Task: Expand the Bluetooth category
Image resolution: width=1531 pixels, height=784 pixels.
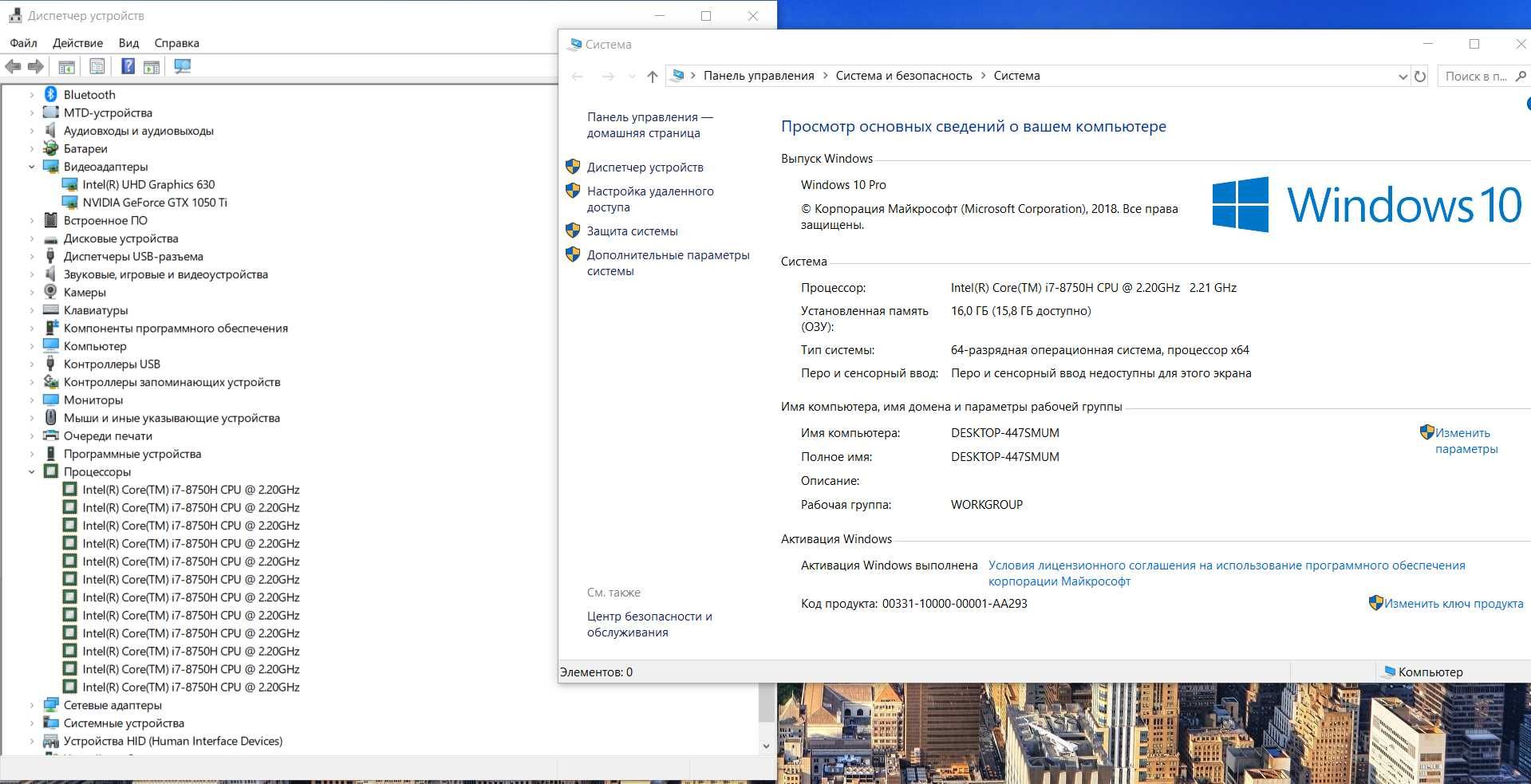Action: 32,95
